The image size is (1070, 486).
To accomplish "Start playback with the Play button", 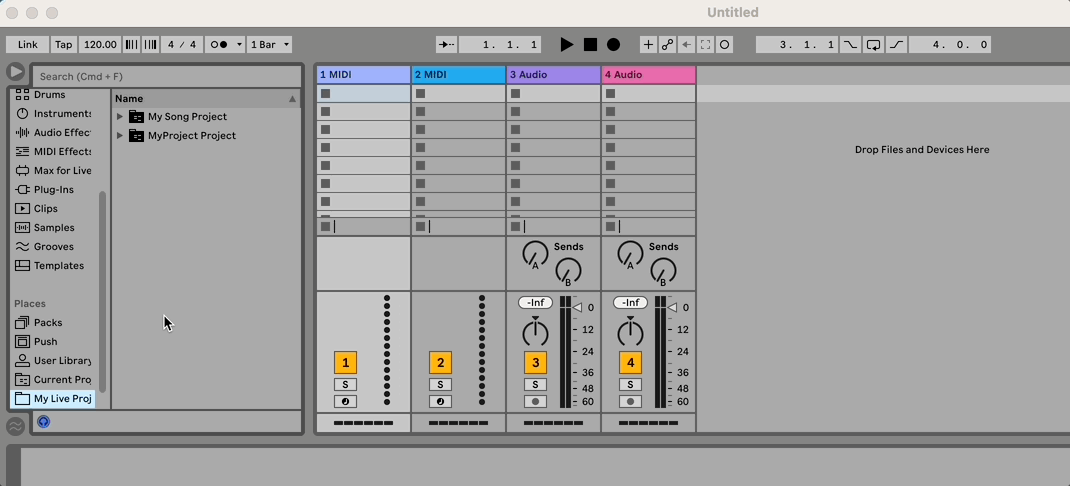I will tap(566, 45).
